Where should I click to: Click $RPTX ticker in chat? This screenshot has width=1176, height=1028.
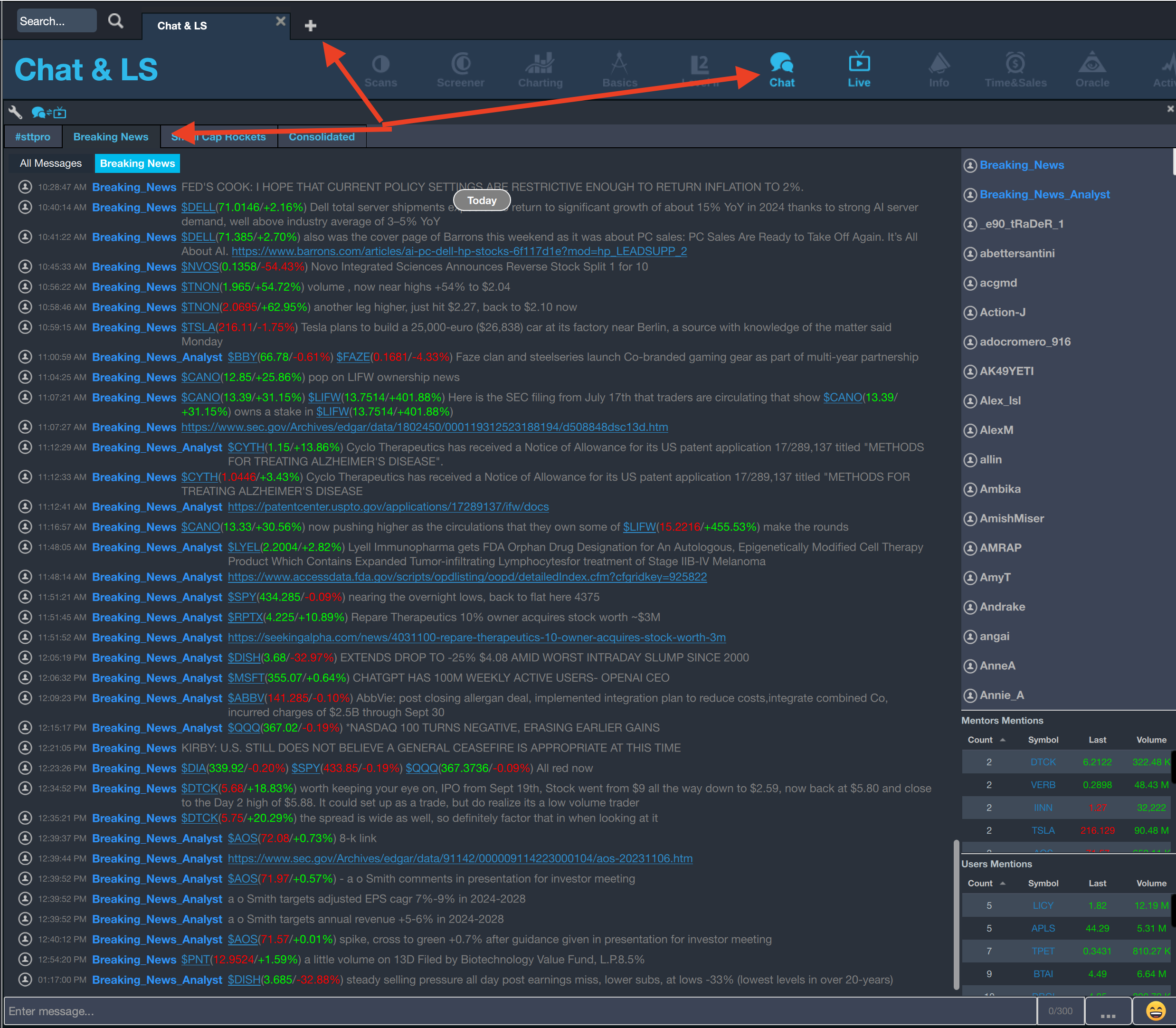pos(245,618)
